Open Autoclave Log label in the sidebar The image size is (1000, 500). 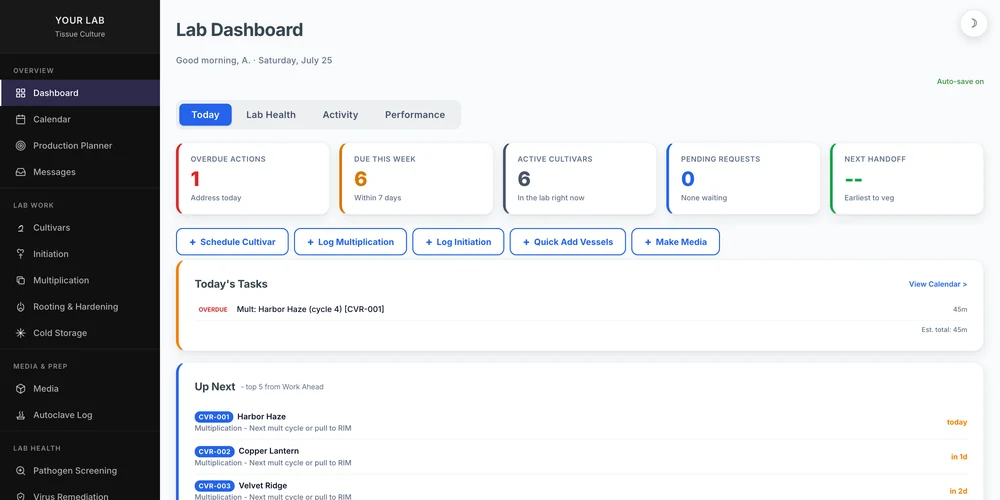62,415
